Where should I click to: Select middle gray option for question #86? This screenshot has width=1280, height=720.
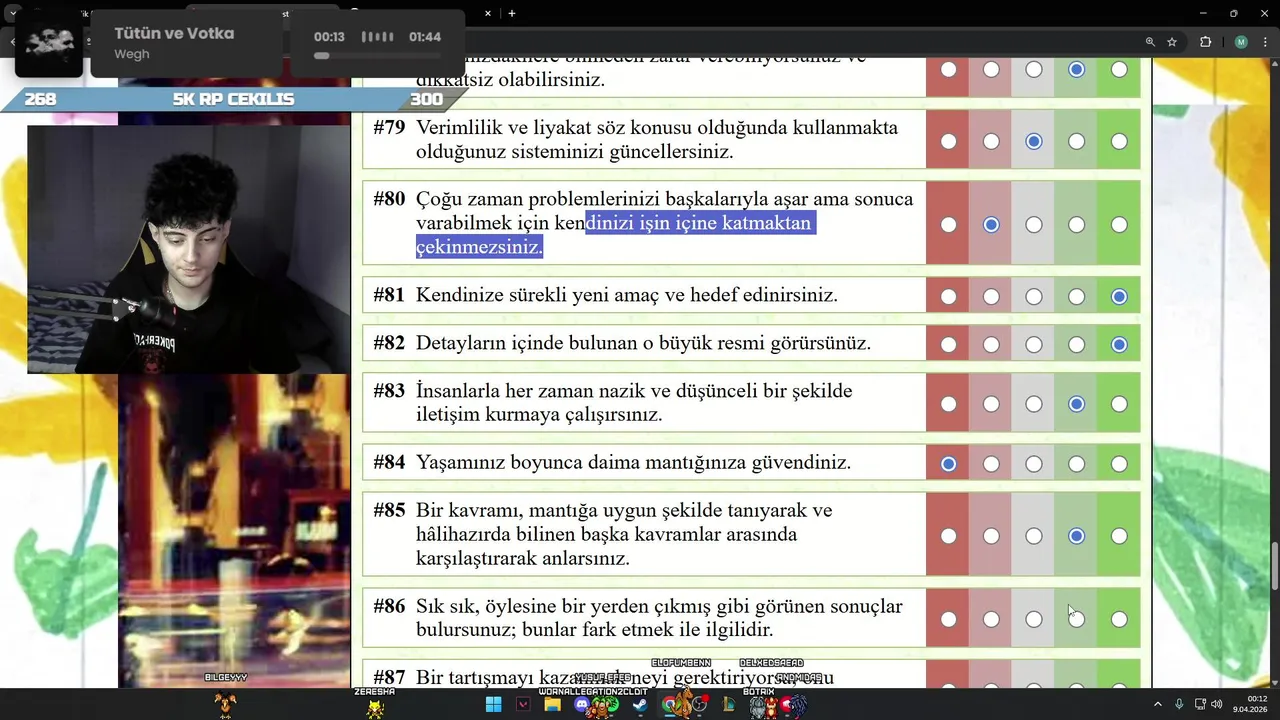click(1034, 619)
